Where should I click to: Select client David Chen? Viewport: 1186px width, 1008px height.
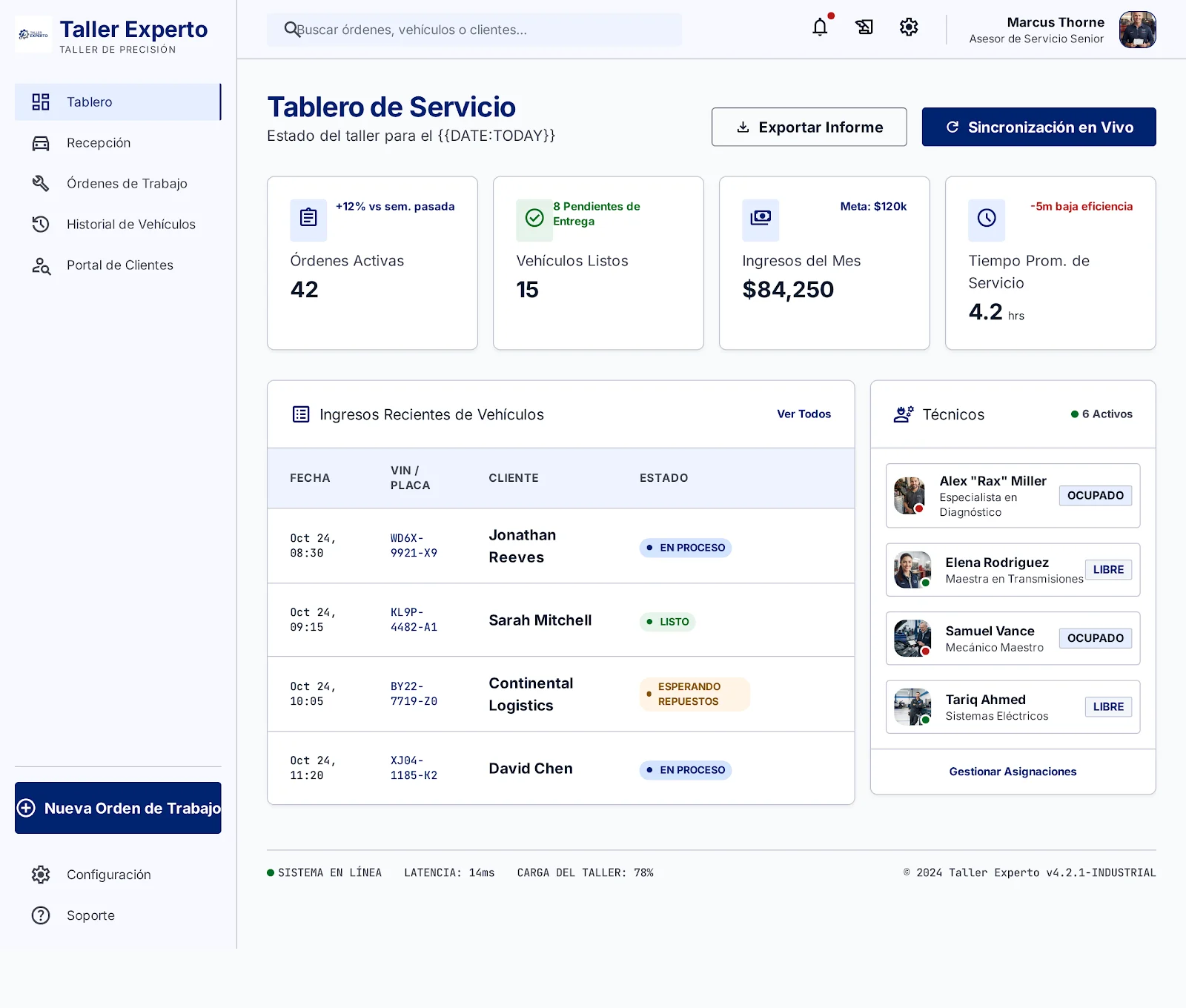click(x=531, y=769)
